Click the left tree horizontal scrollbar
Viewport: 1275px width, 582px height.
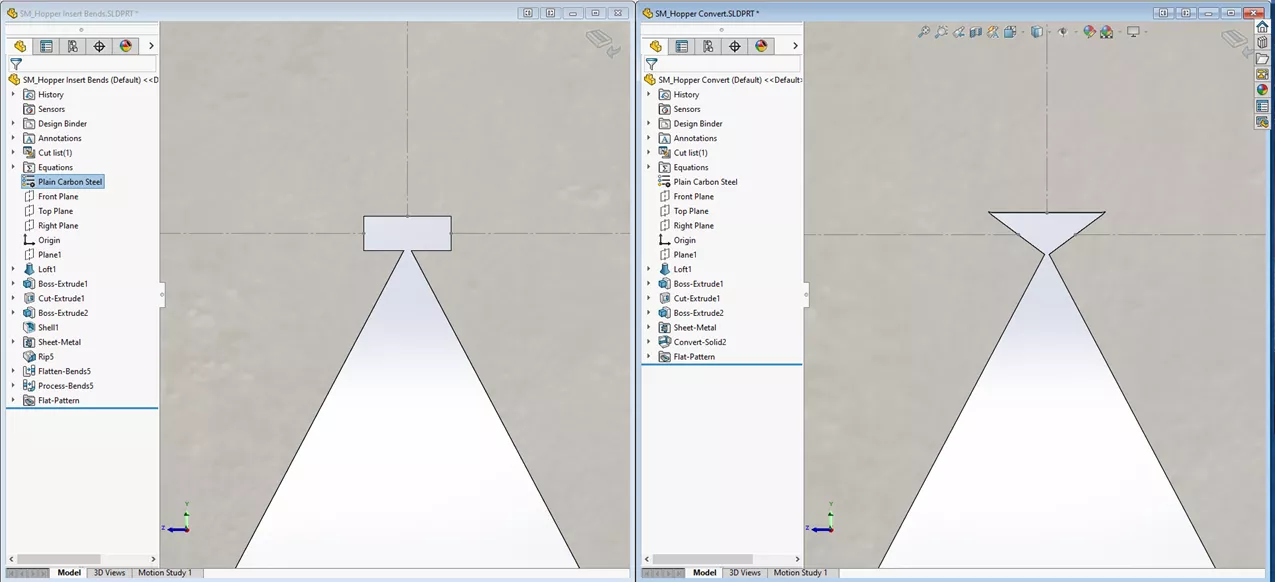pos(60,559)
